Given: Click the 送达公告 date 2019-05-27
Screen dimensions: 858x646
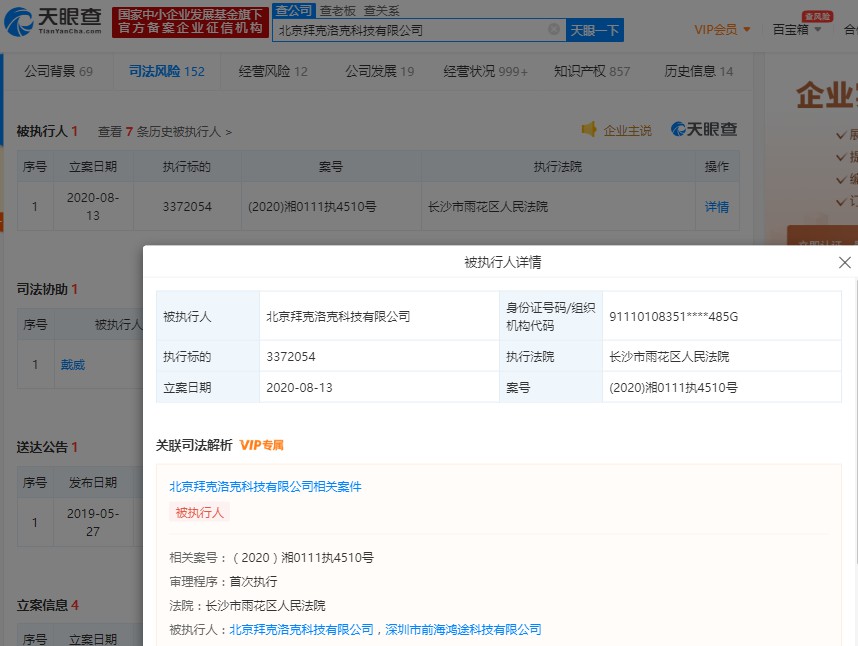Looking at the screenshot, I should [93, 522].
